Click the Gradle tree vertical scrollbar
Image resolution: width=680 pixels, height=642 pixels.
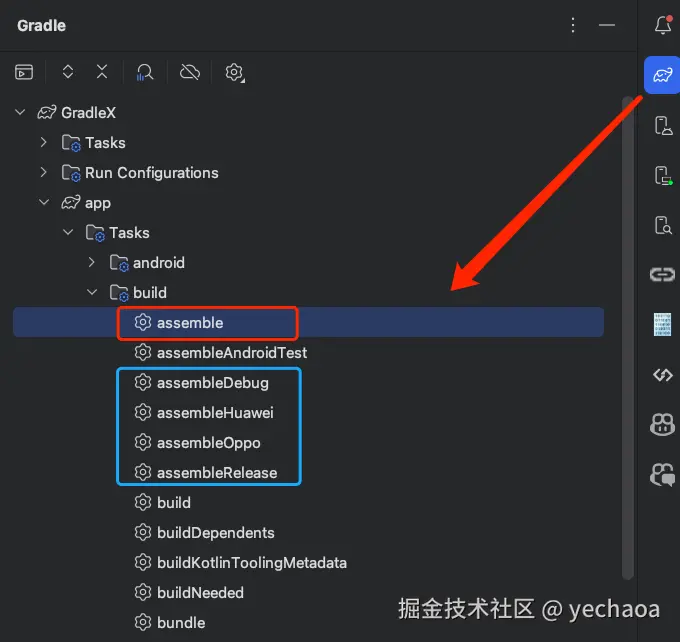(x=628, y=338)
